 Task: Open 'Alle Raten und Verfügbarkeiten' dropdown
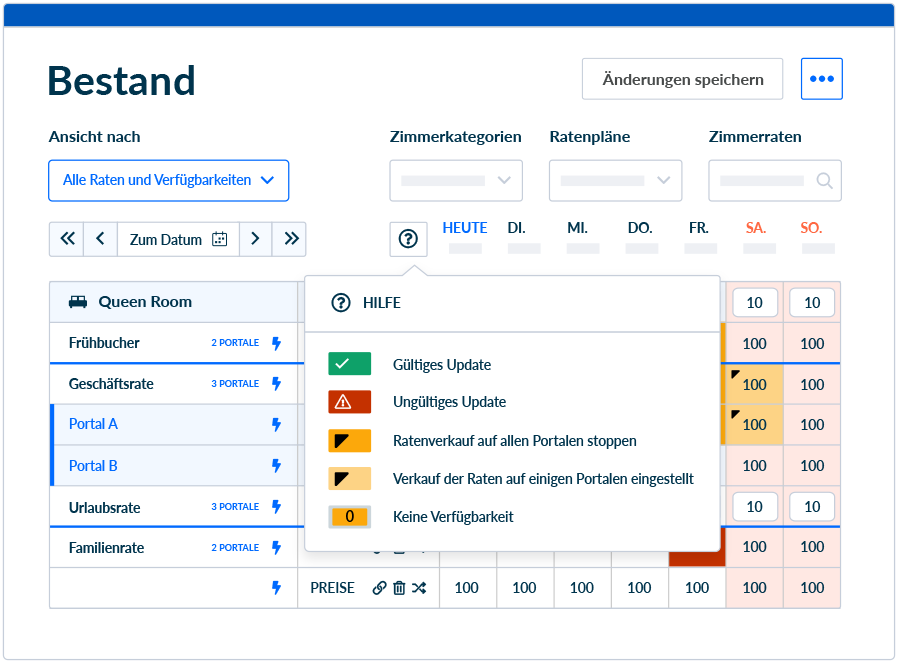[168, 181]
